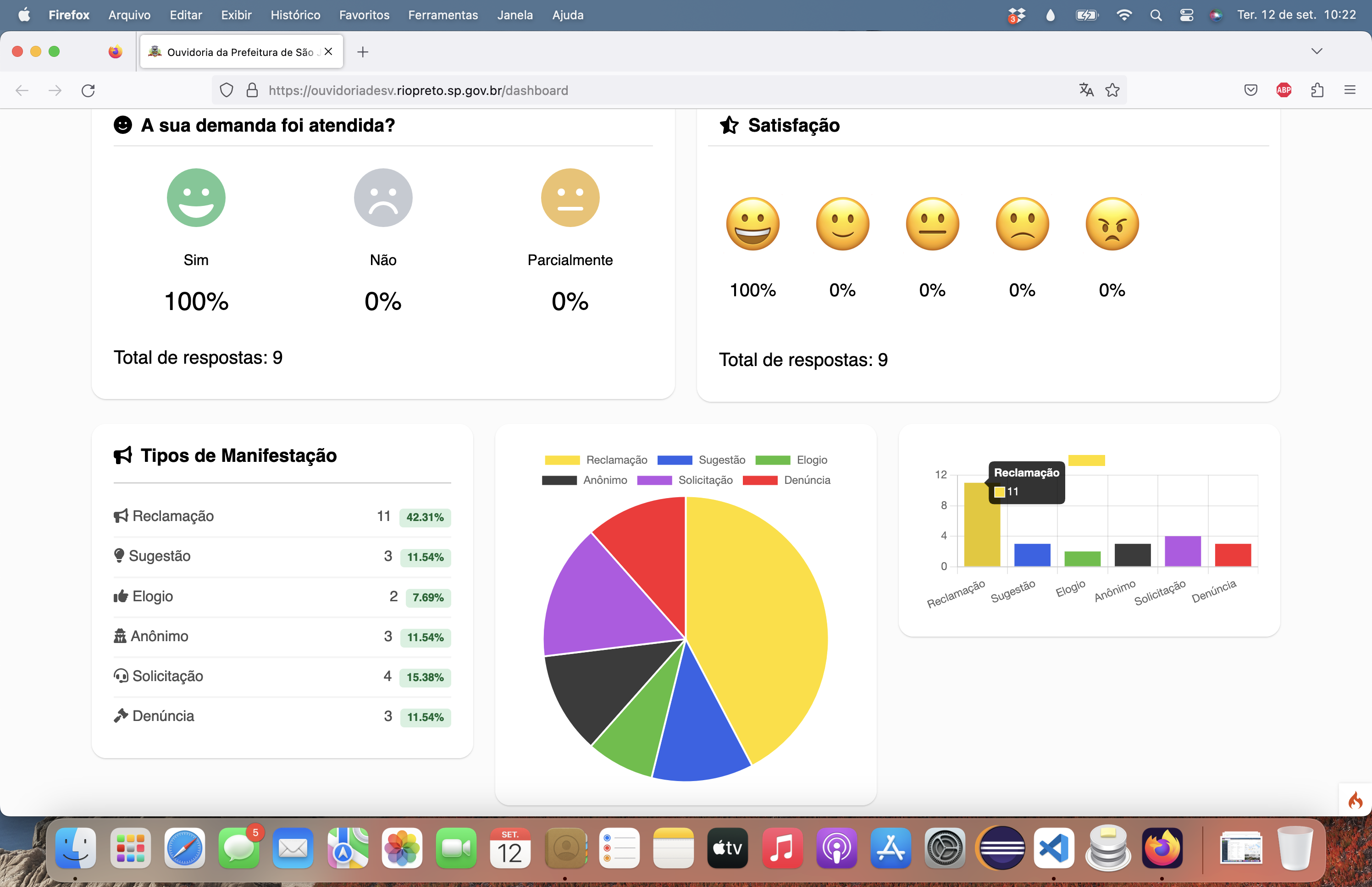Open the translate page icon in address bar
This screenshot has width=1372, height=887.
(x=1086, y=90)
